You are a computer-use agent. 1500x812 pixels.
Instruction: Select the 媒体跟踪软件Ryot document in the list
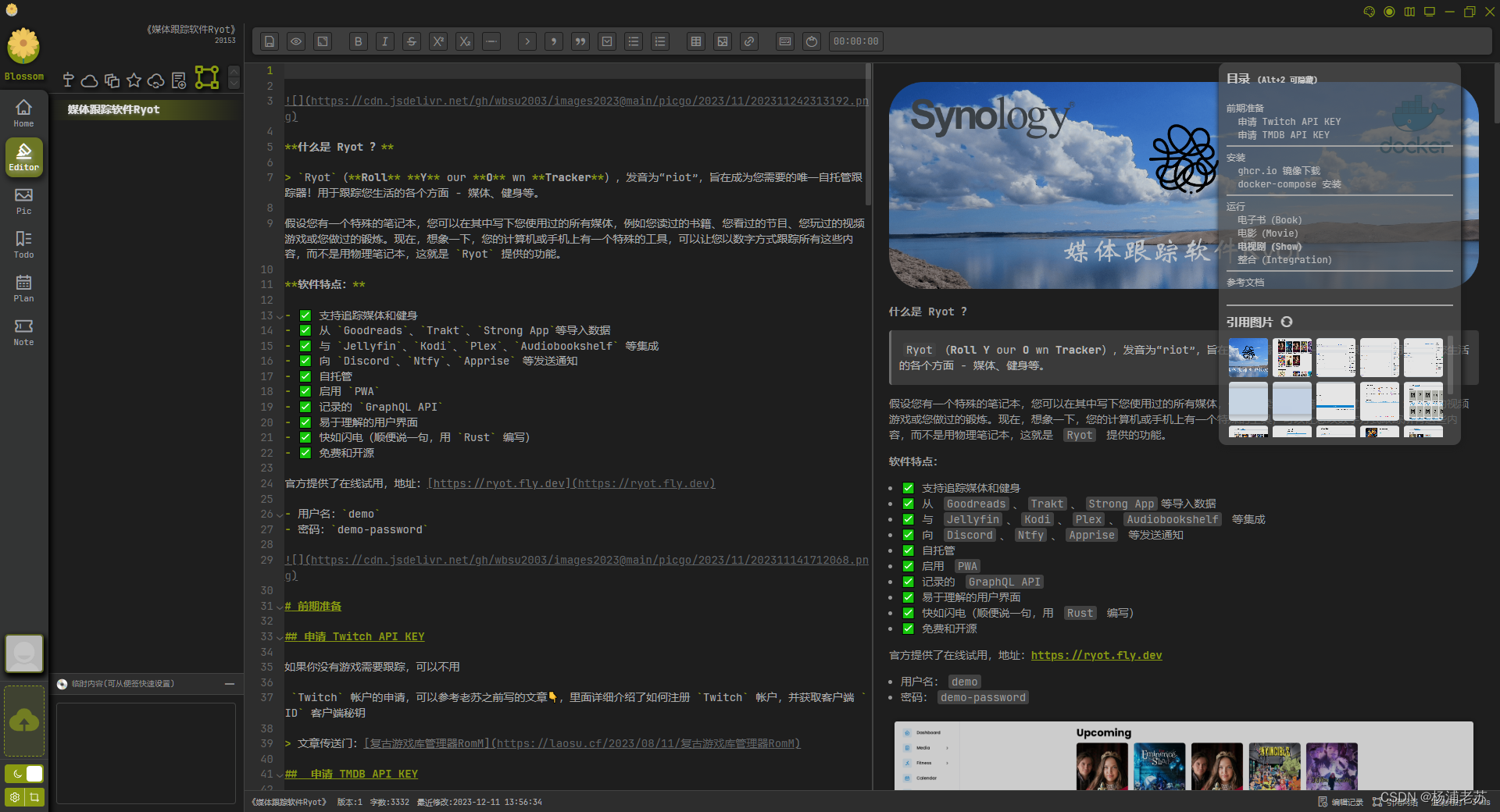pyautogui.click(x=148, y=109)
